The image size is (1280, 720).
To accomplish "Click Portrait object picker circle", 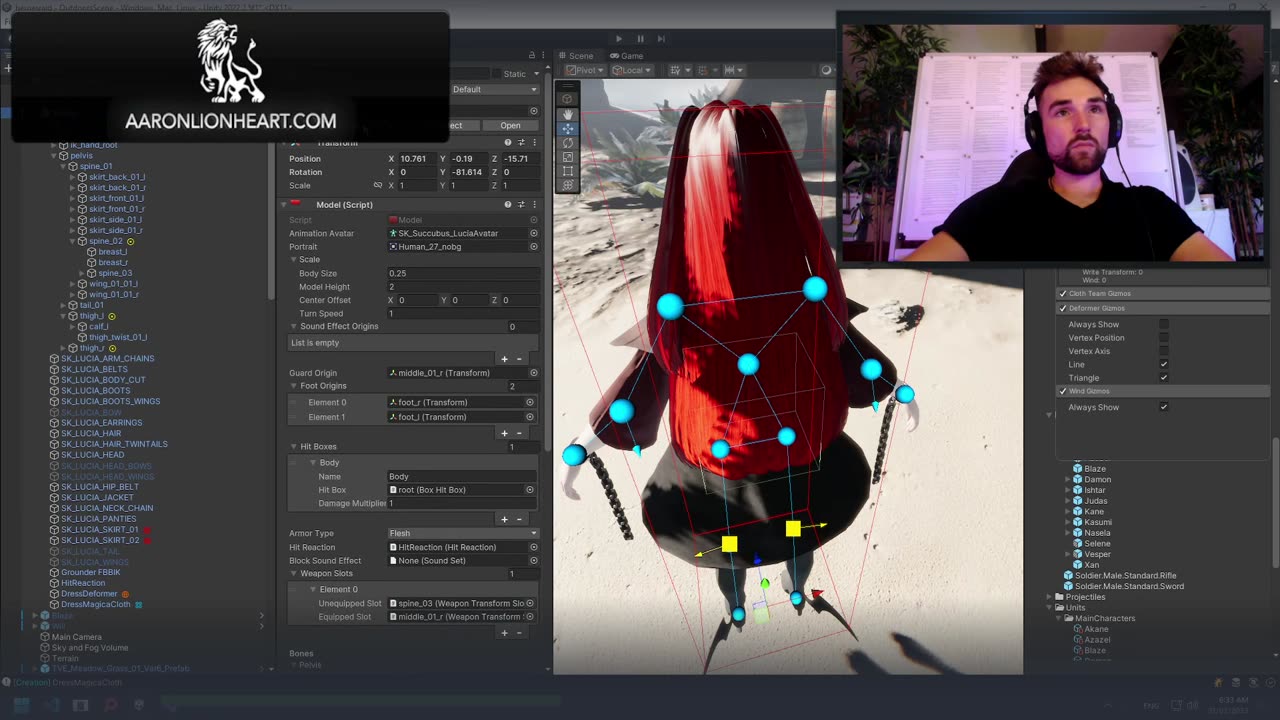I will click(534, 246).
